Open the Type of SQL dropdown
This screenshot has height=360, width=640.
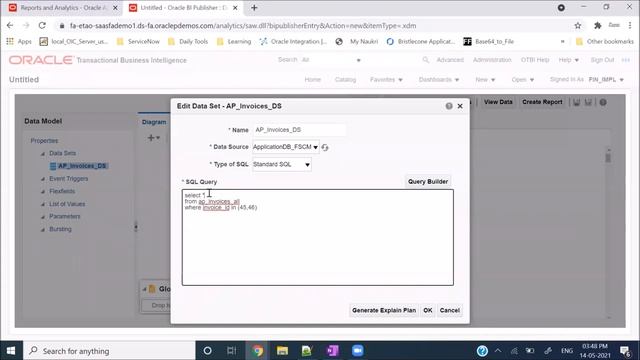tap(282, 164)
